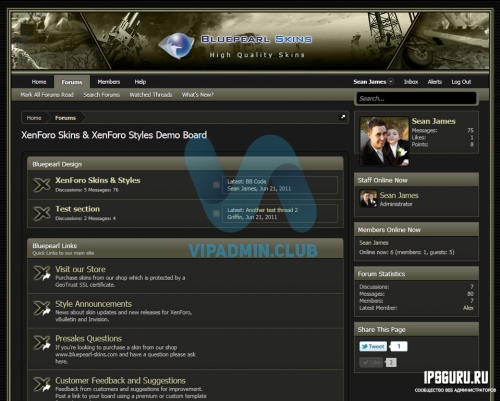Viewport: 500px width, 401px height.
Task: Open the Help tab
Action: (140, 82)
